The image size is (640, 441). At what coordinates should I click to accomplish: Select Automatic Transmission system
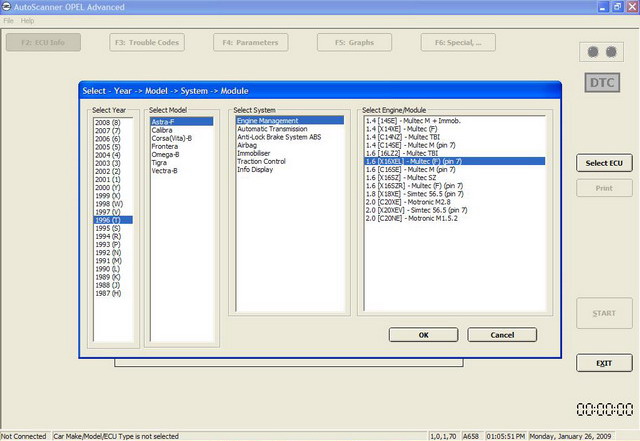click(290, 129)
